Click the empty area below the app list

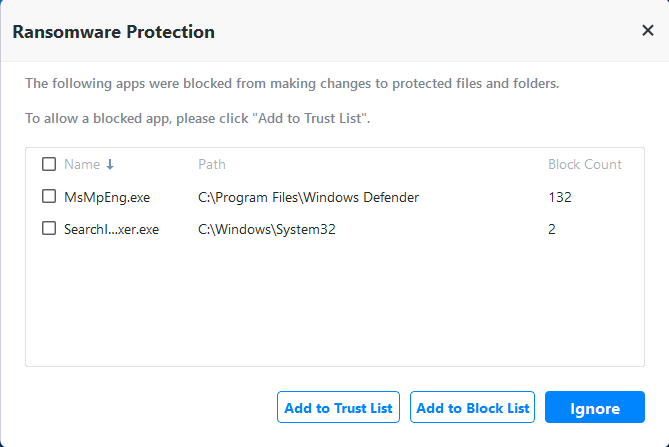click(x=334, y=310)
